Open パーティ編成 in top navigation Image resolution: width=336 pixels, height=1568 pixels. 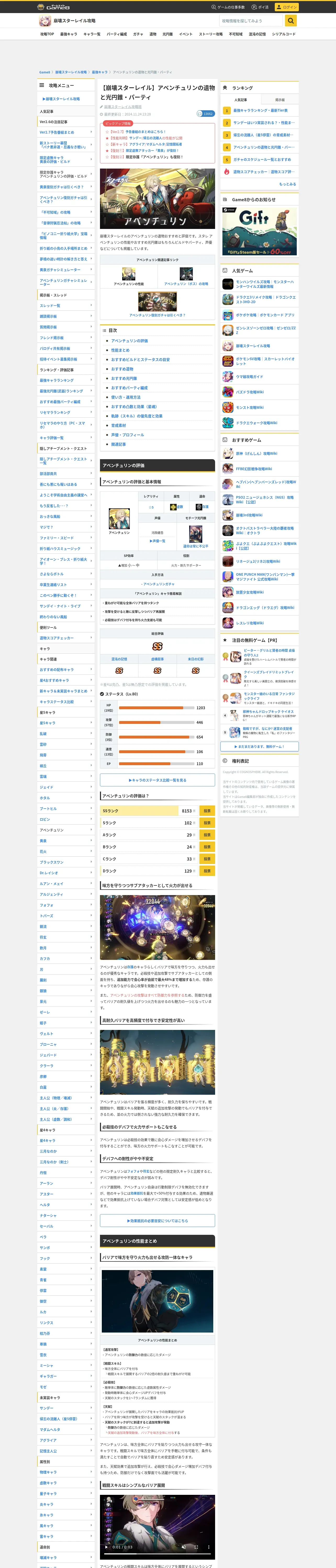(116, 34)
